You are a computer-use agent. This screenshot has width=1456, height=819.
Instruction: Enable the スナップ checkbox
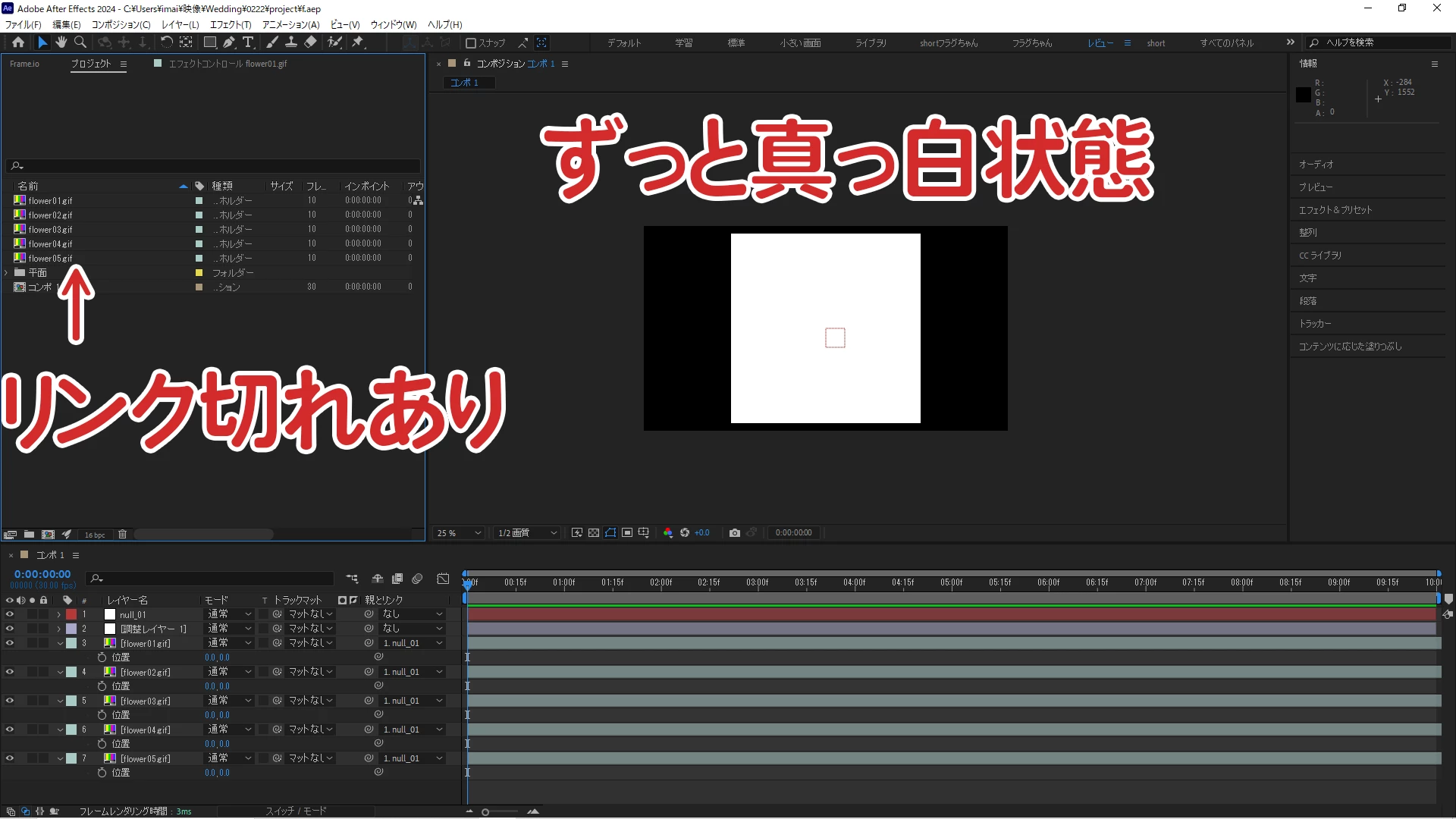pos(471,43)
